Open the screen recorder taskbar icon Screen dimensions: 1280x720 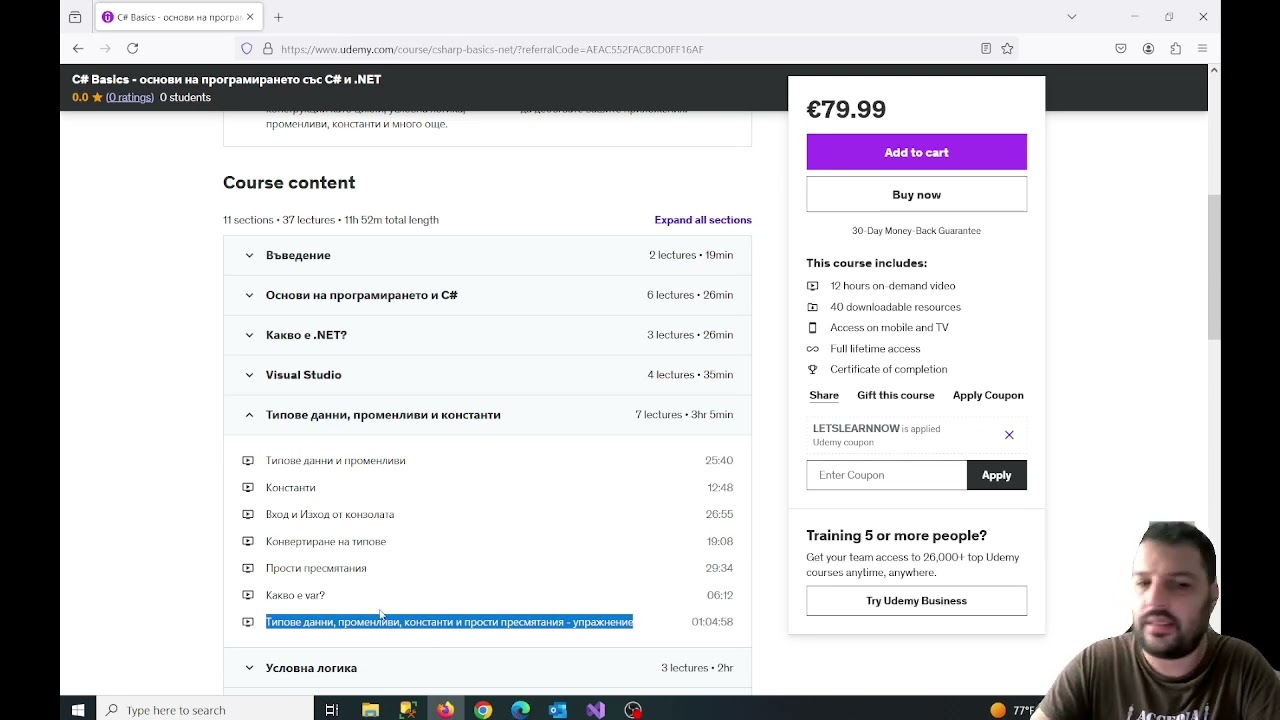633,710
